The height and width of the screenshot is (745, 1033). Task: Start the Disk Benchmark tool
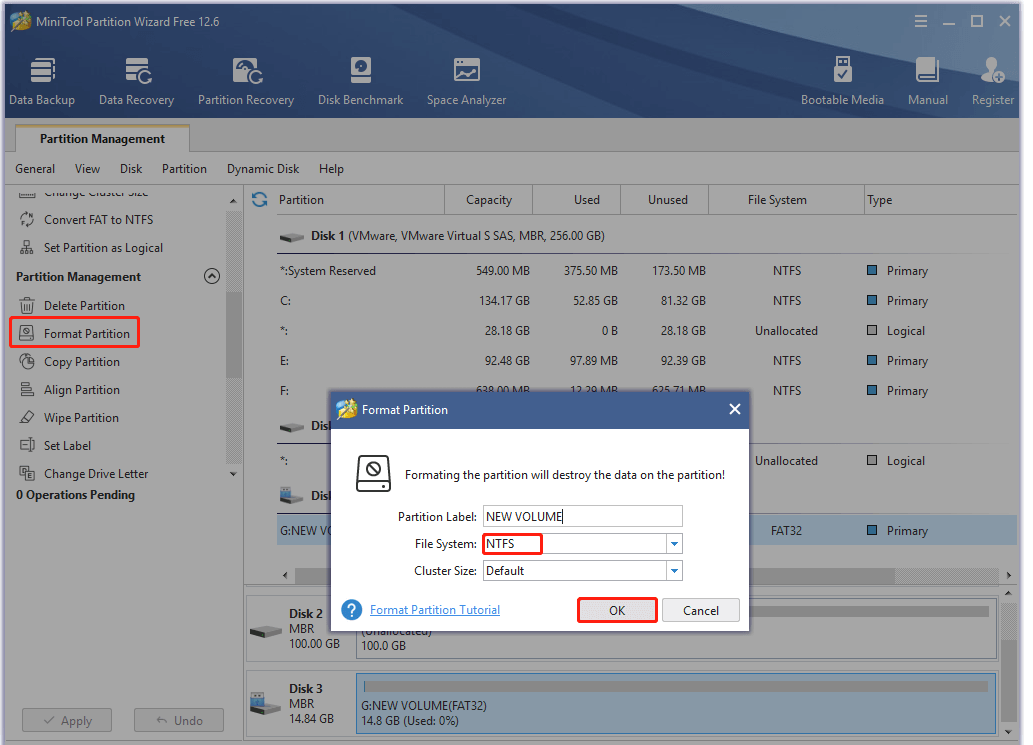(360, 82)
